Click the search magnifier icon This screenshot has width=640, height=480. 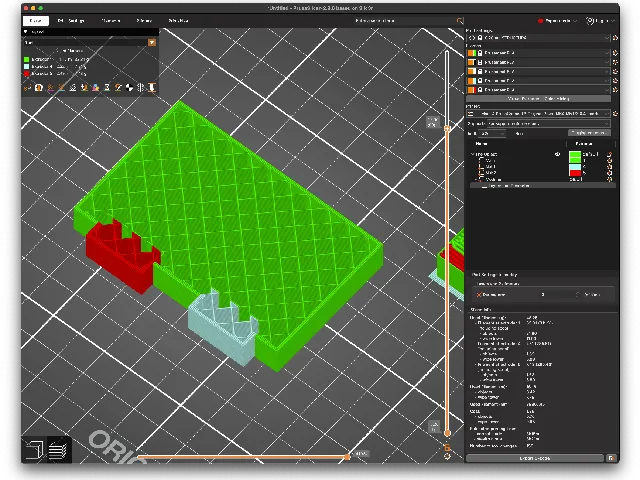460,21
